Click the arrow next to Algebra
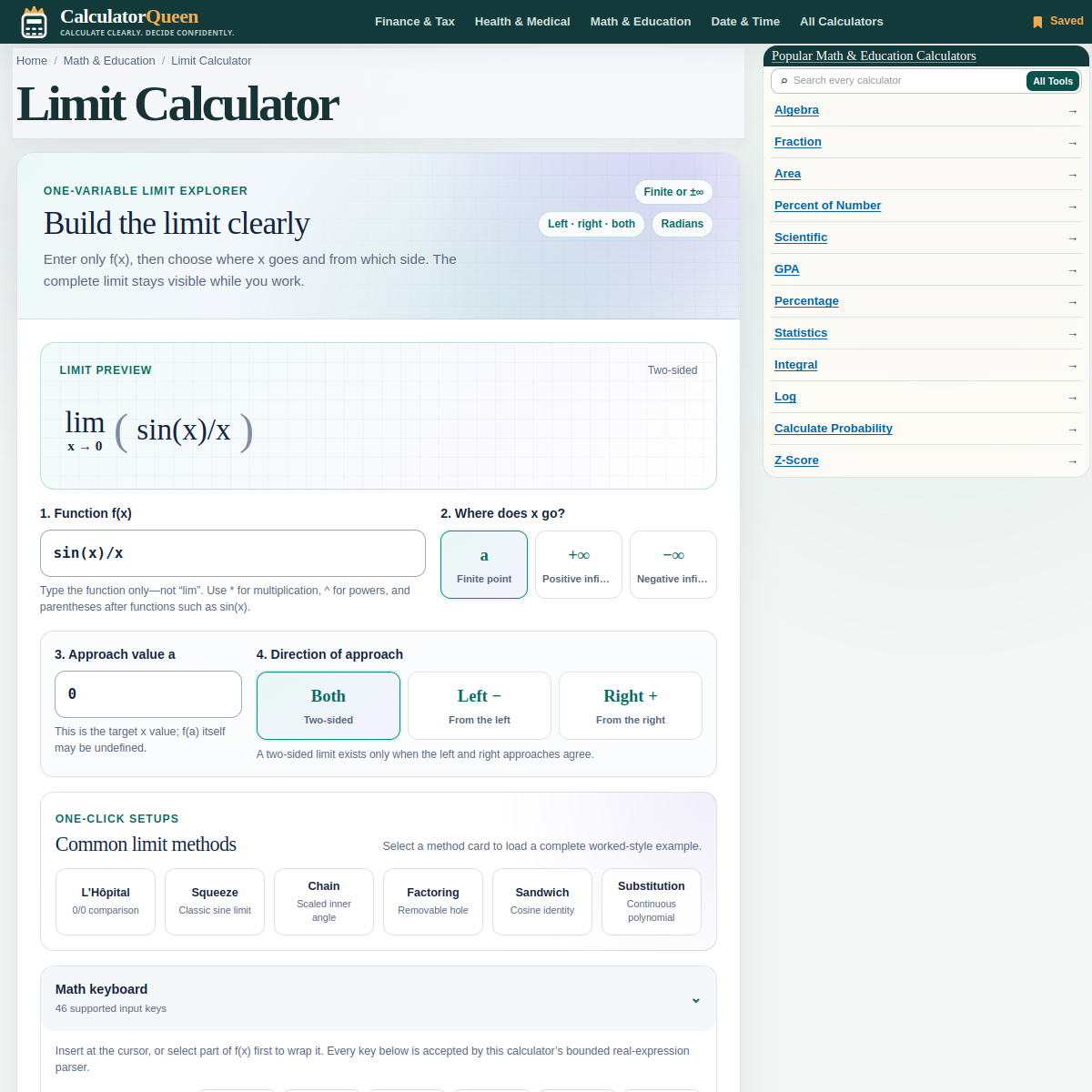1092x1092 pixels. point(1072,111)
